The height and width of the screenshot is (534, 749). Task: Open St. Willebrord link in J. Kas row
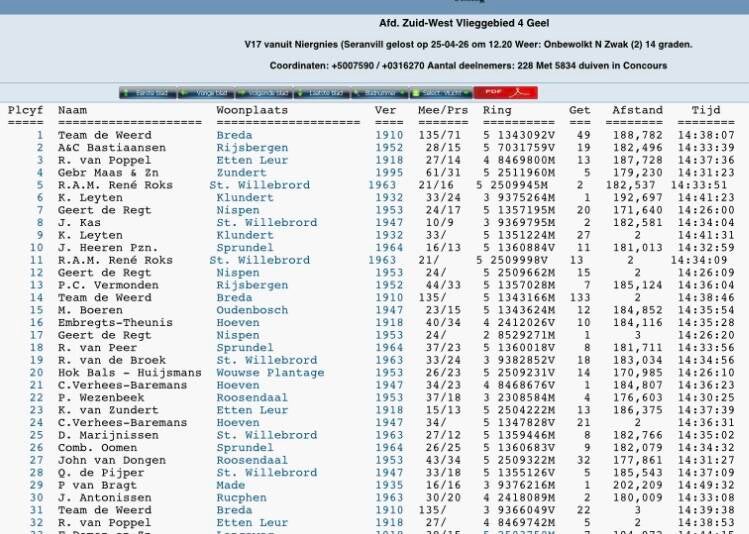point(267,223)
